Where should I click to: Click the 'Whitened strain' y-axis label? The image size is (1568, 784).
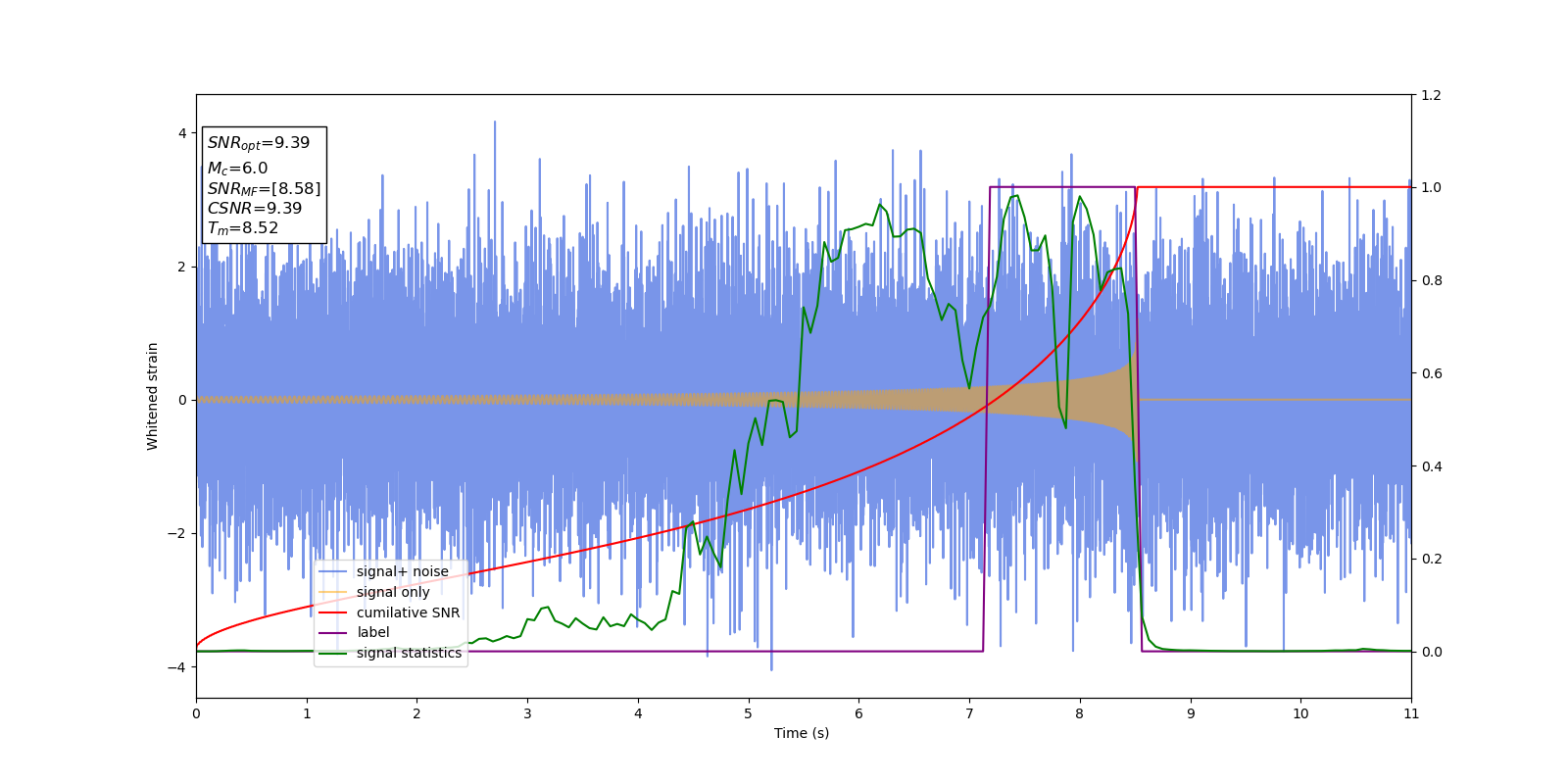pyautogui.click(x=152, y=396)
